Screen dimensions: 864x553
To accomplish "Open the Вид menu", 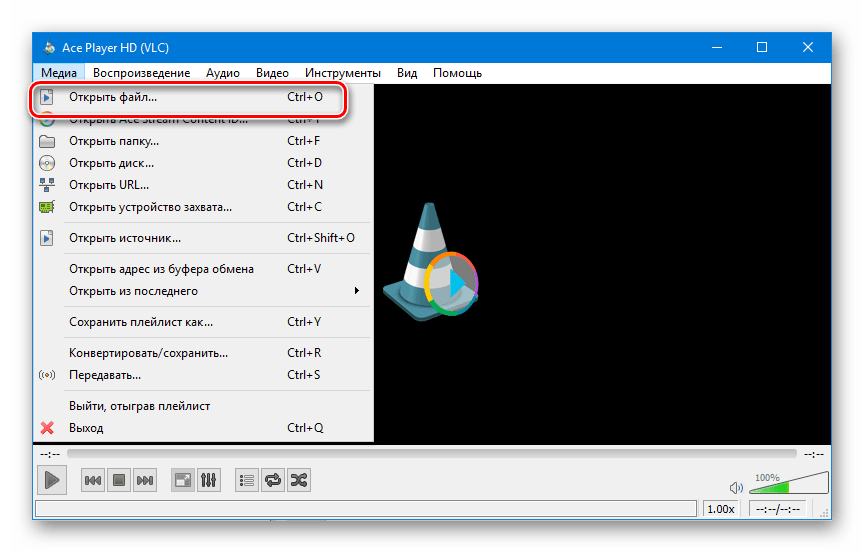I will pos(407,73).
